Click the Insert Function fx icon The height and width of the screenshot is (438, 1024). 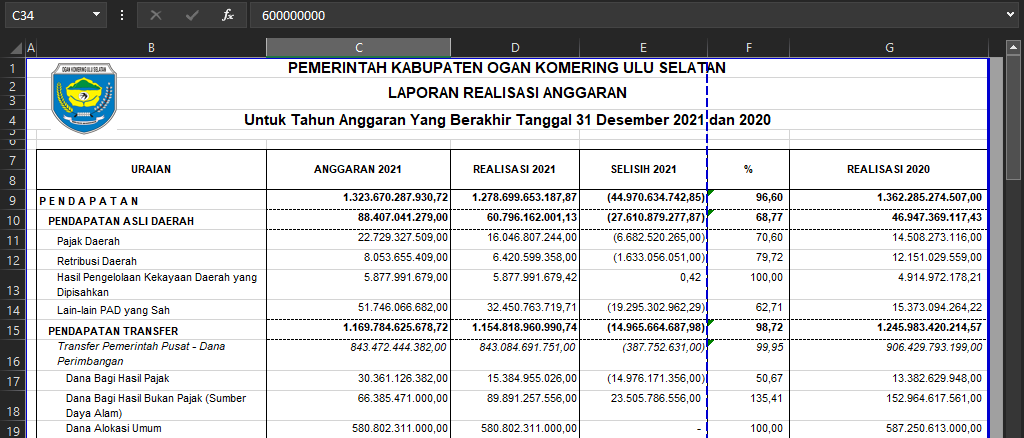(228, 15)
